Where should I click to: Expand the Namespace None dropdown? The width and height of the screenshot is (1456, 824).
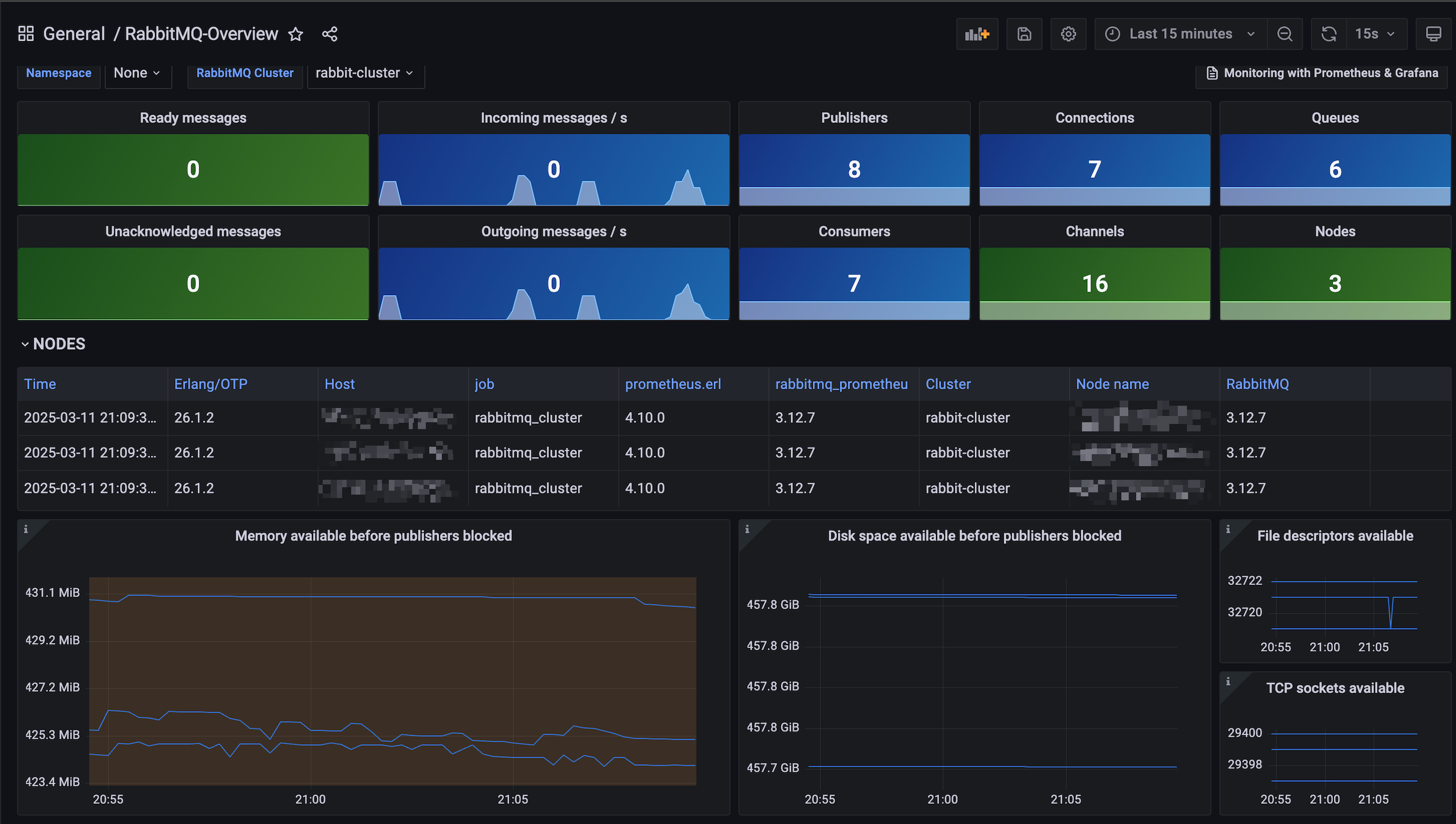pyautogui.click(x=137, y=73)
